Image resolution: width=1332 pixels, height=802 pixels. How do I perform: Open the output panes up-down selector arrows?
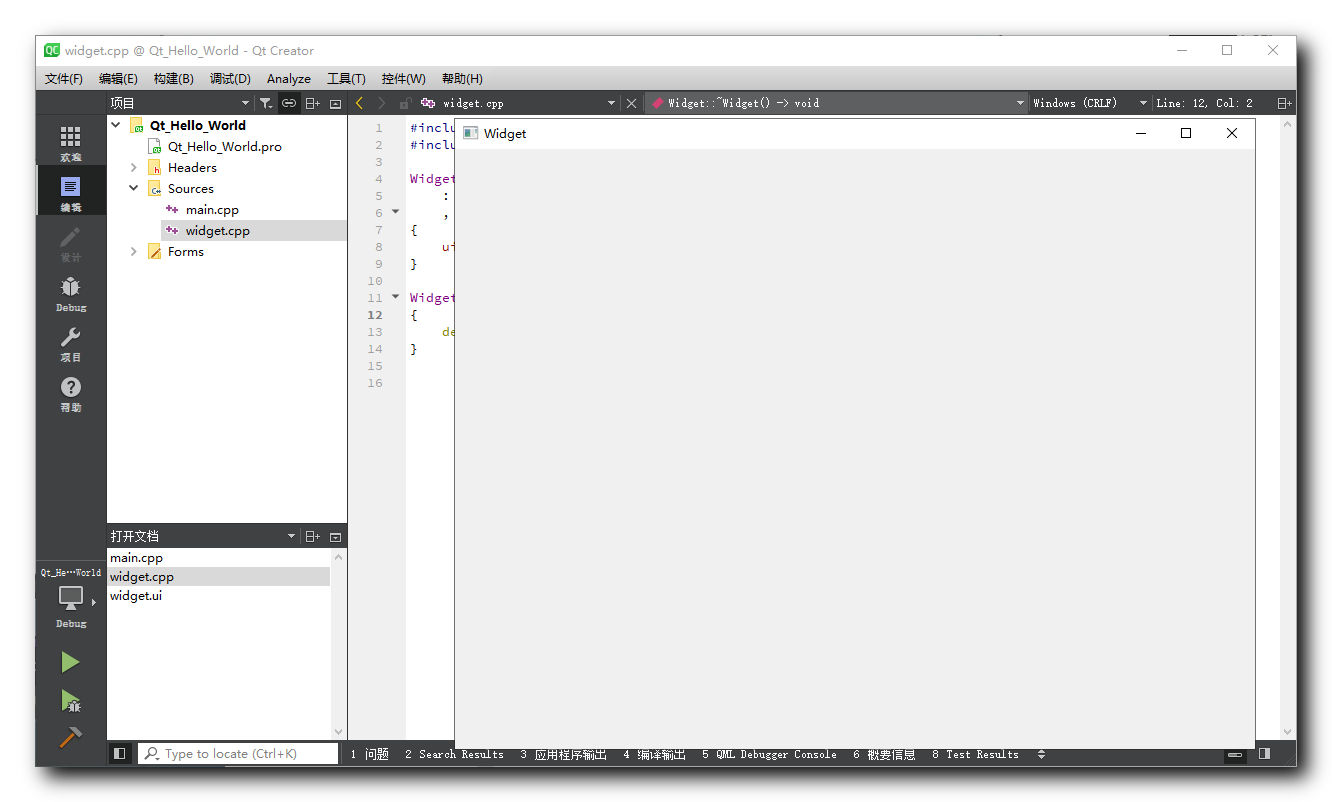click(x=1041, y=754)
